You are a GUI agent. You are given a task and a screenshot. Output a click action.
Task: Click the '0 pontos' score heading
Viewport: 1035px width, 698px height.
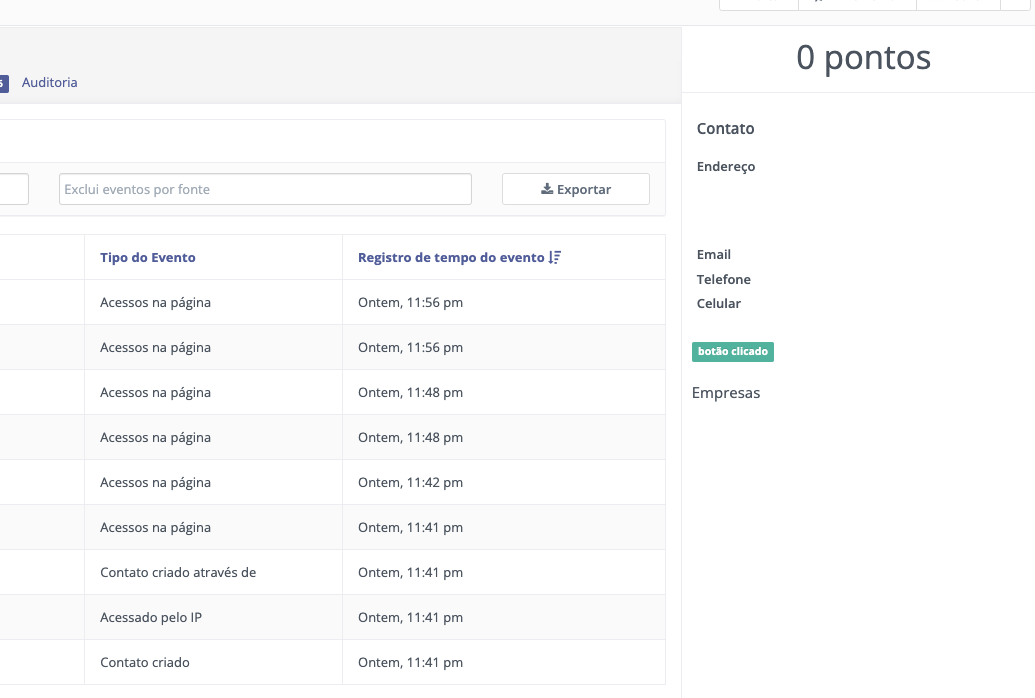pyautogui.click(x=864, y=58)
